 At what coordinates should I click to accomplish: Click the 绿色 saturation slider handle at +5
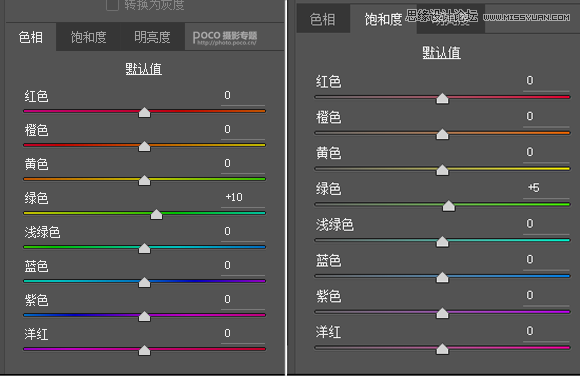tap(449, 206)
